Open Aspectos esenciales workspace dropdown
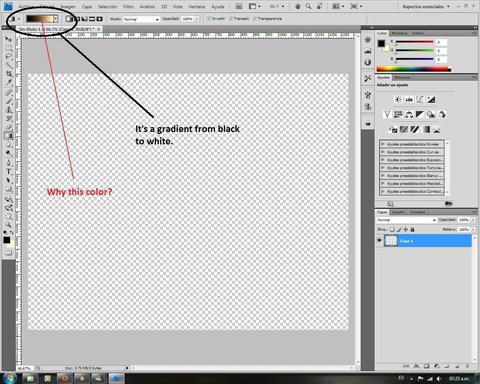This screenshot has width=480, height=384. [426, 6]
